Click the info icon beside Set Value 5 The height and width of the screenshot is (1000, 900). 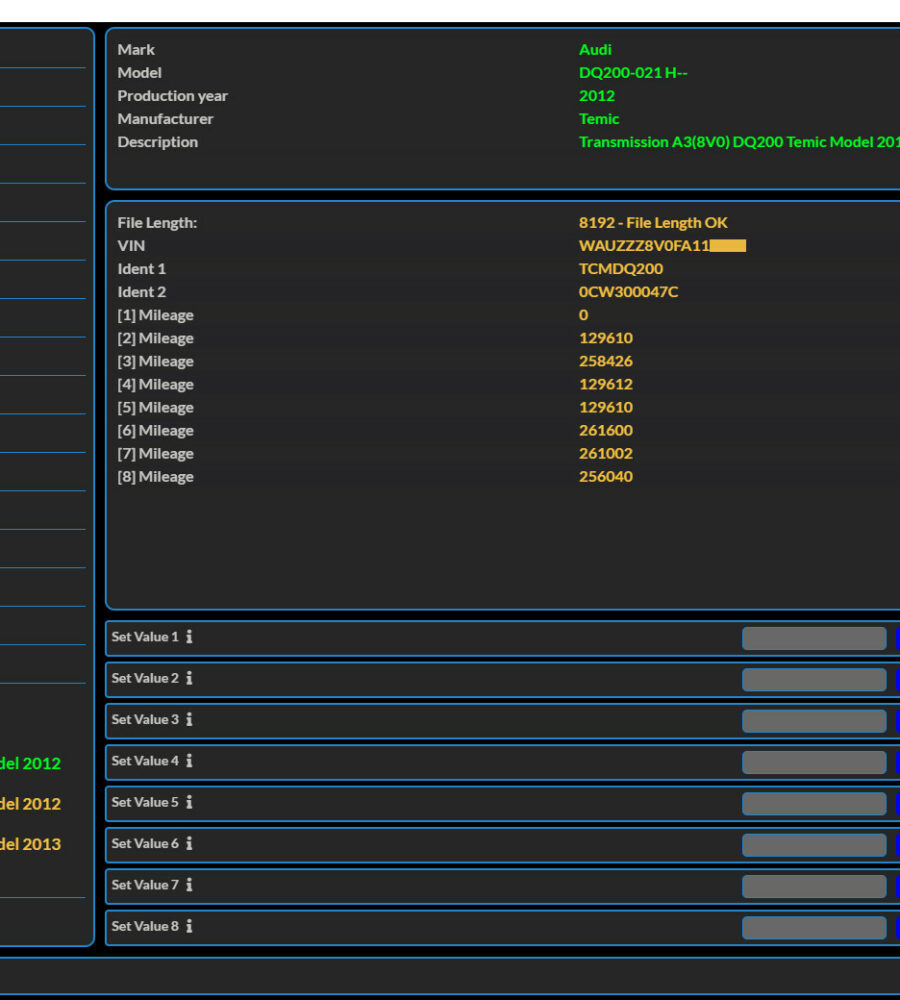189,802
